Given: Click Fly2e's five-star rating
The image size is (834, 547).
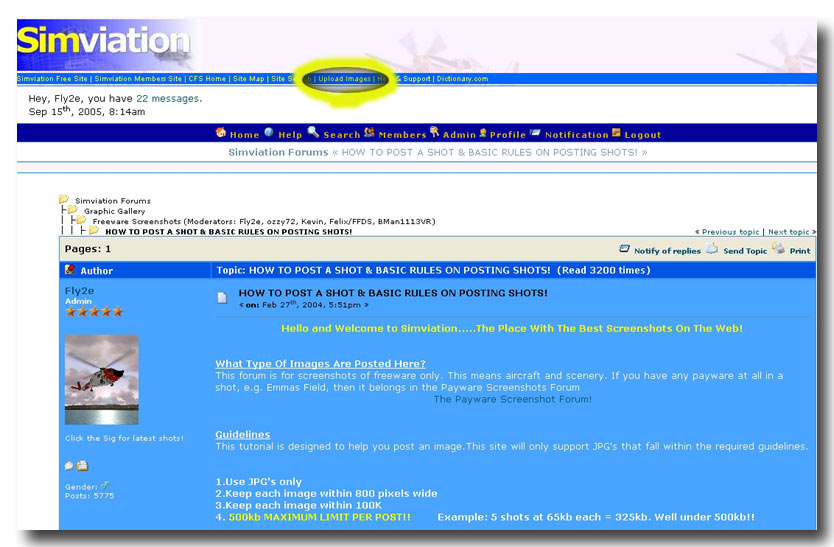Looking at the screenshot, I should 94,312.
